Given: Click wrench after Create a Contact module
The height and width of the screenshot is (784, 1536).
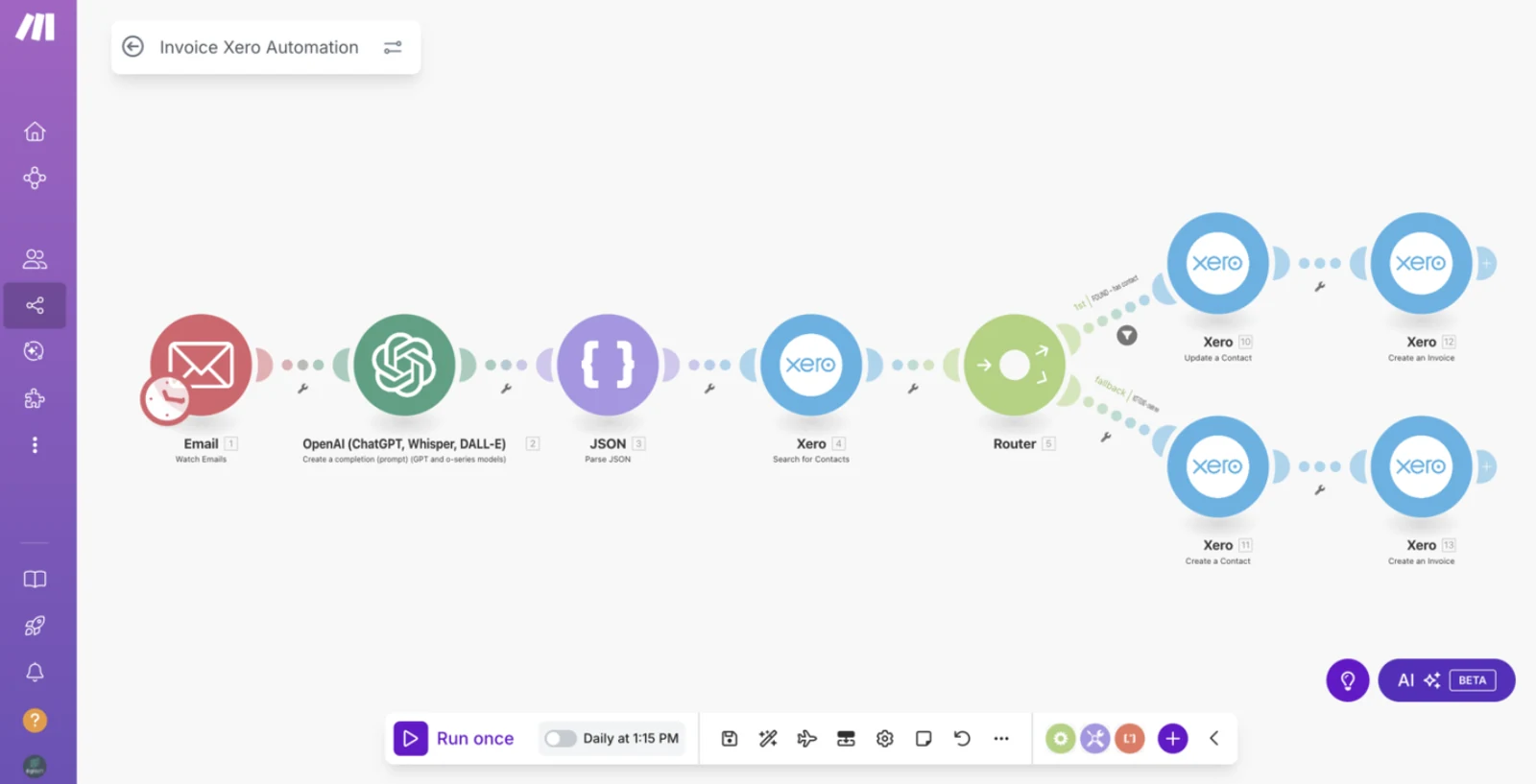Looking at the screenshot, I should coord(1320,490).
